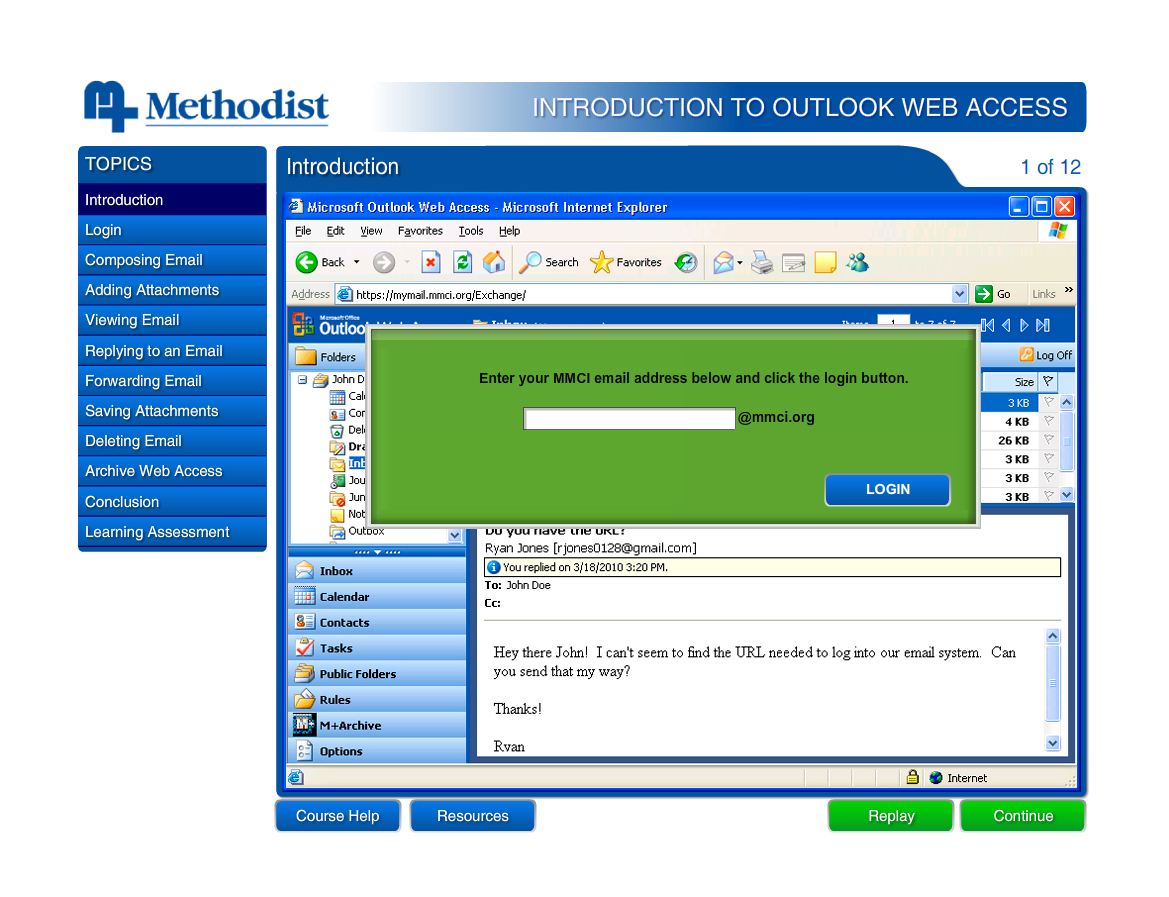Click the Print printer icon

coord(762,262)
